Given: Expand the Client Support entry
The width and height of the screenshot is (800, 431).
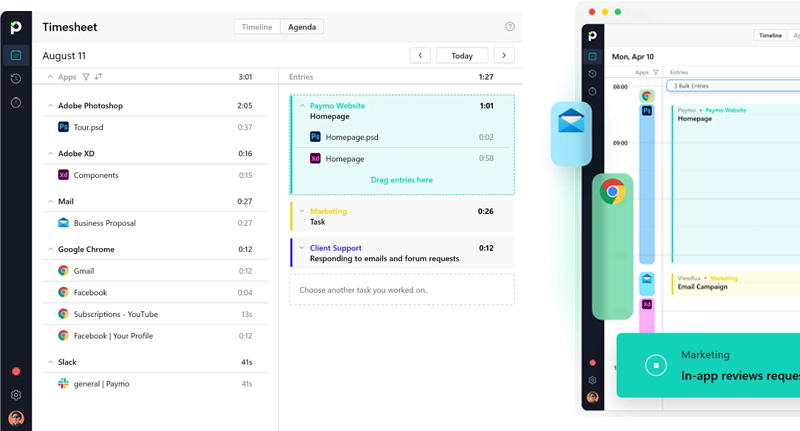Looking at the screenshot, I should [x=302, y=247].
